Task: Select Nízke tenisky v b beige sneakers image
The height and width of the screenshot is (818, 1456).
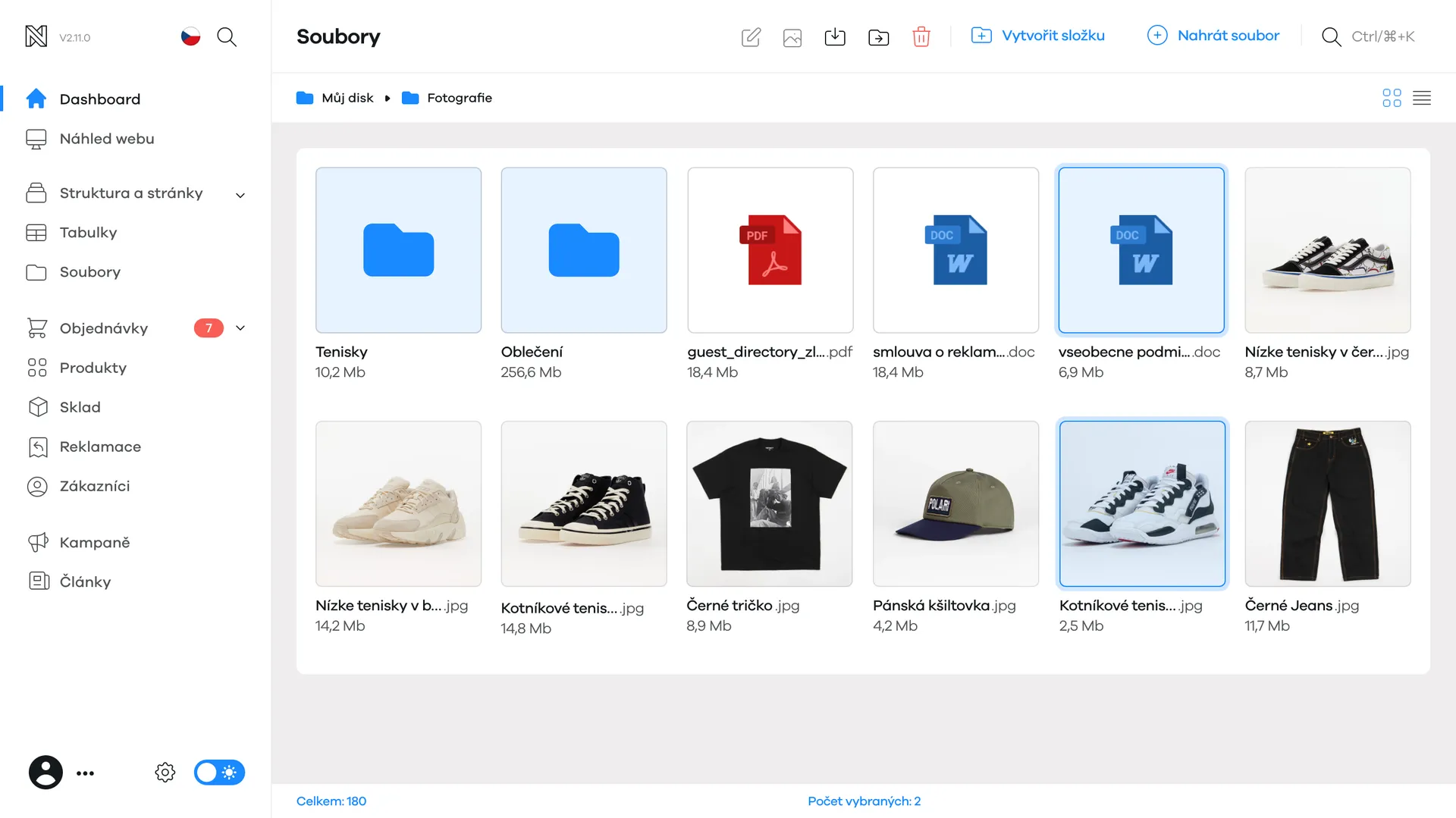Action: click(398, 503)
